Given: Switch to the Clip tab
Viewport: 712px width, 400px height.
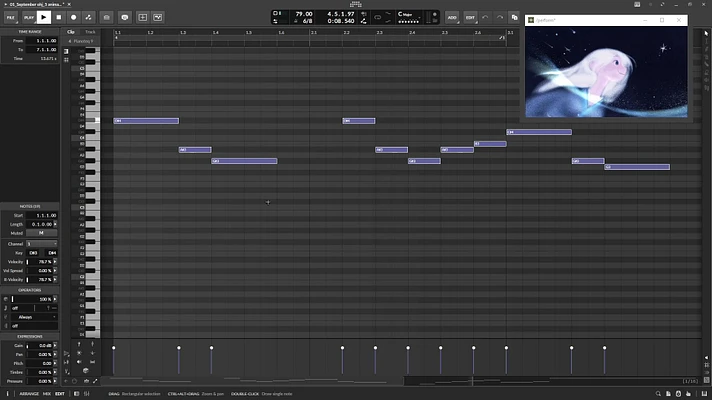Looking at the screenshot, I should 71,32.
